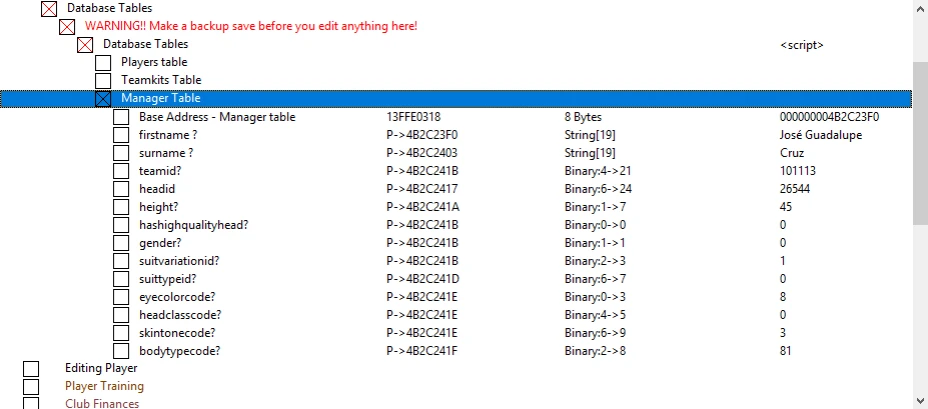Image resolution: width=928 pixels, height=409 pixels.
Task: Uncheck the Manager Table checkbox
Action: [x=103, y=98]
